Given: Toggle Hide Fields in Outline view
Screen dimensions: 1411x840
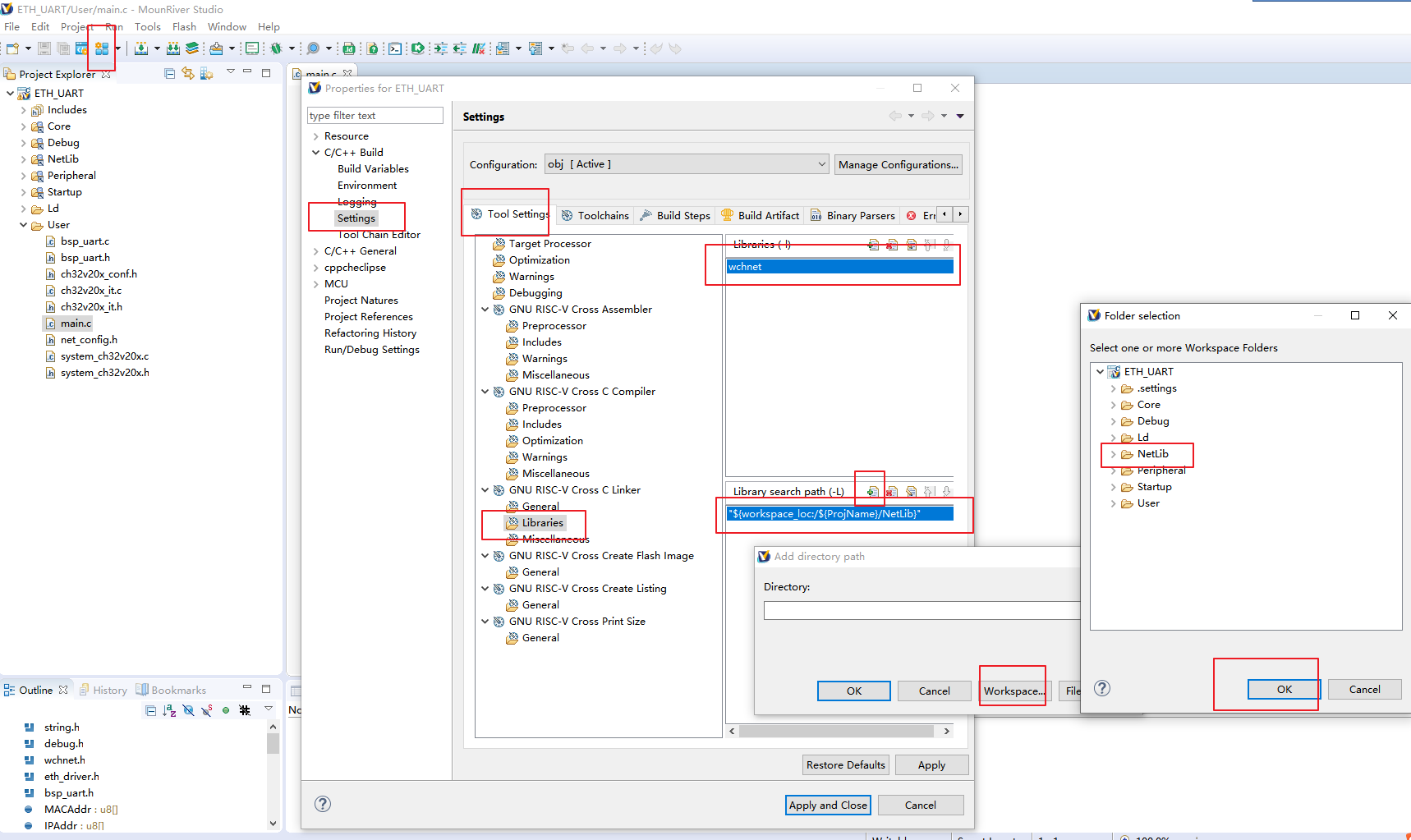Looking at the screenshot, I should [188, 710].
